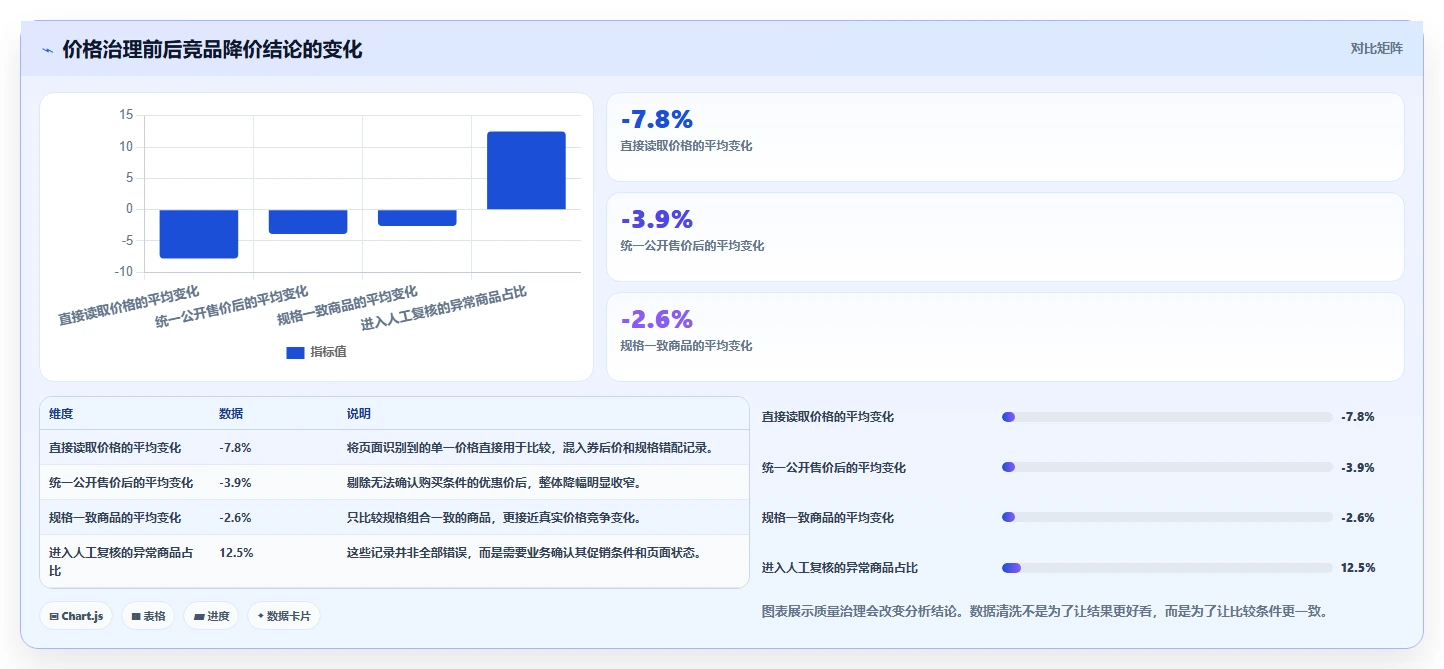Click the progress list label 统一公开售价后的平均变化

[834, 467]
